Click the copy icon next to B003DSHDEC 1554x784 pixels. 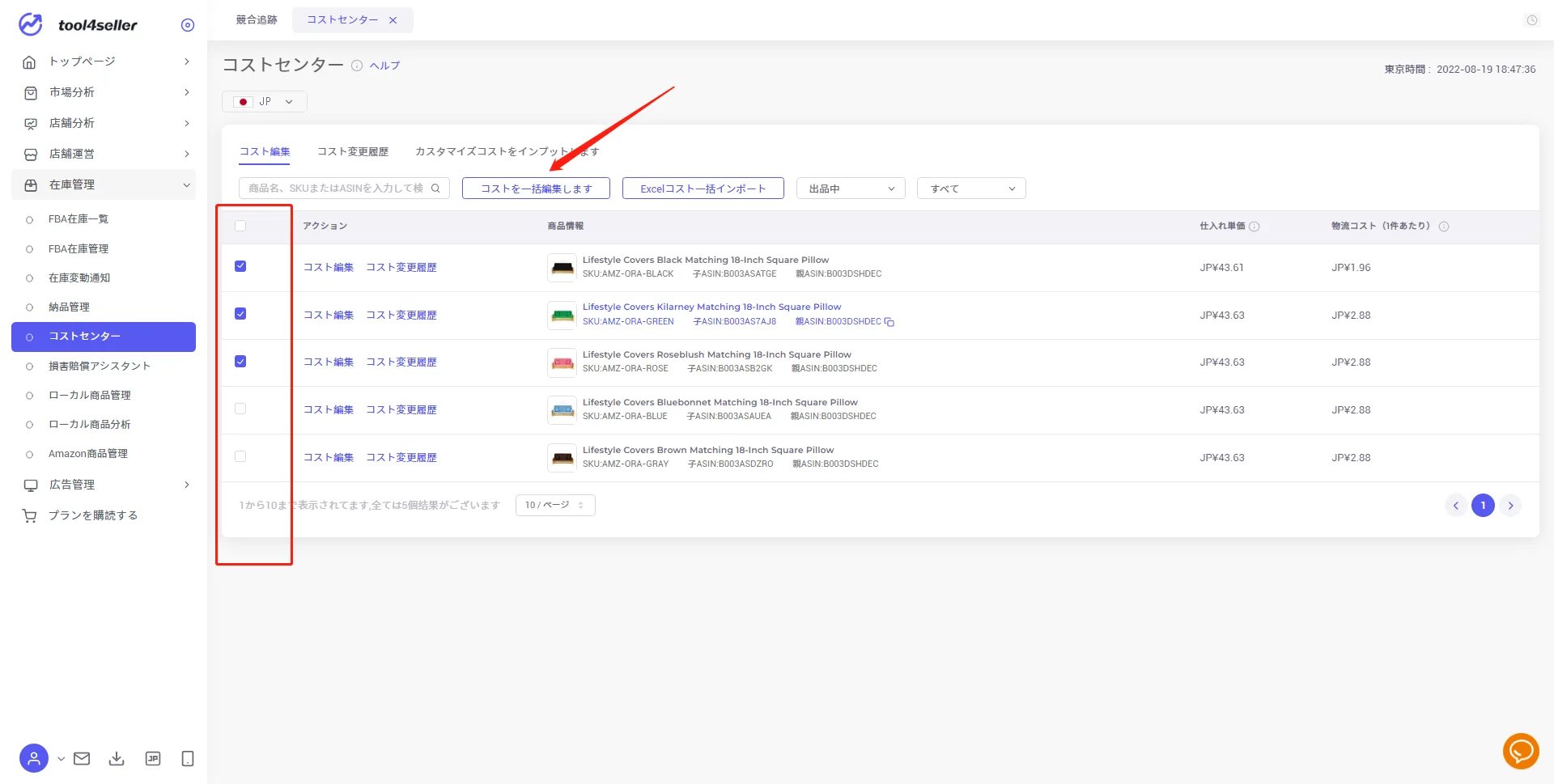890,322
